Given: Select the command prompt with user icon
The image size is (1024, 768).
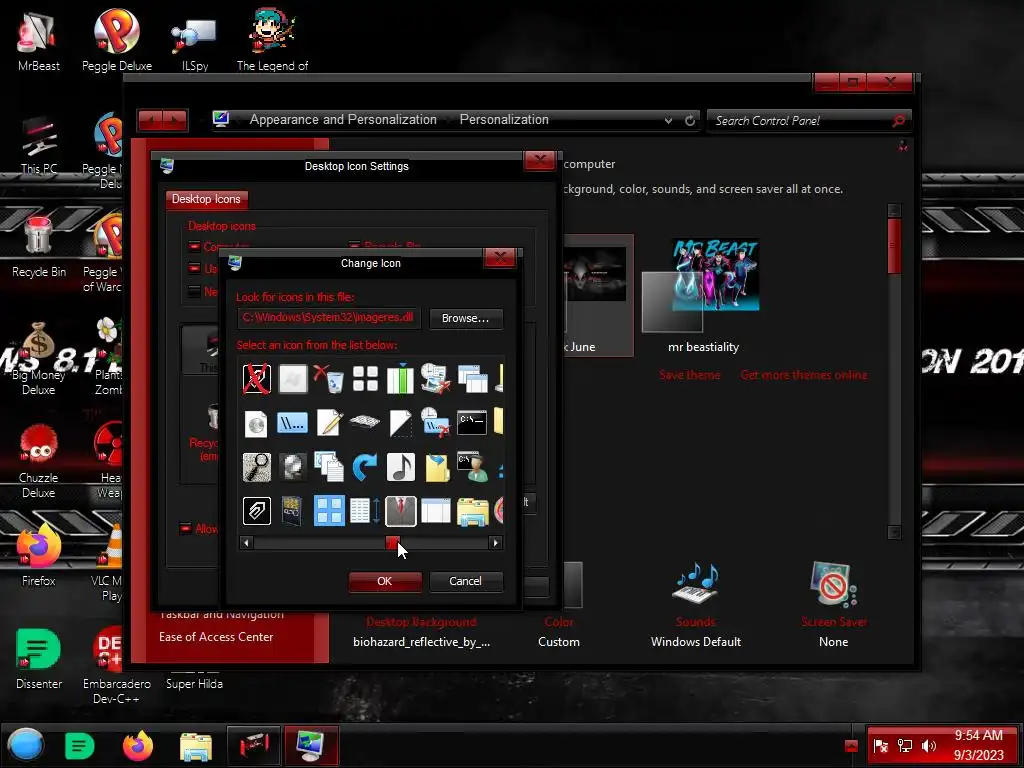Looking at the screenshot, I should coord(472,467).
